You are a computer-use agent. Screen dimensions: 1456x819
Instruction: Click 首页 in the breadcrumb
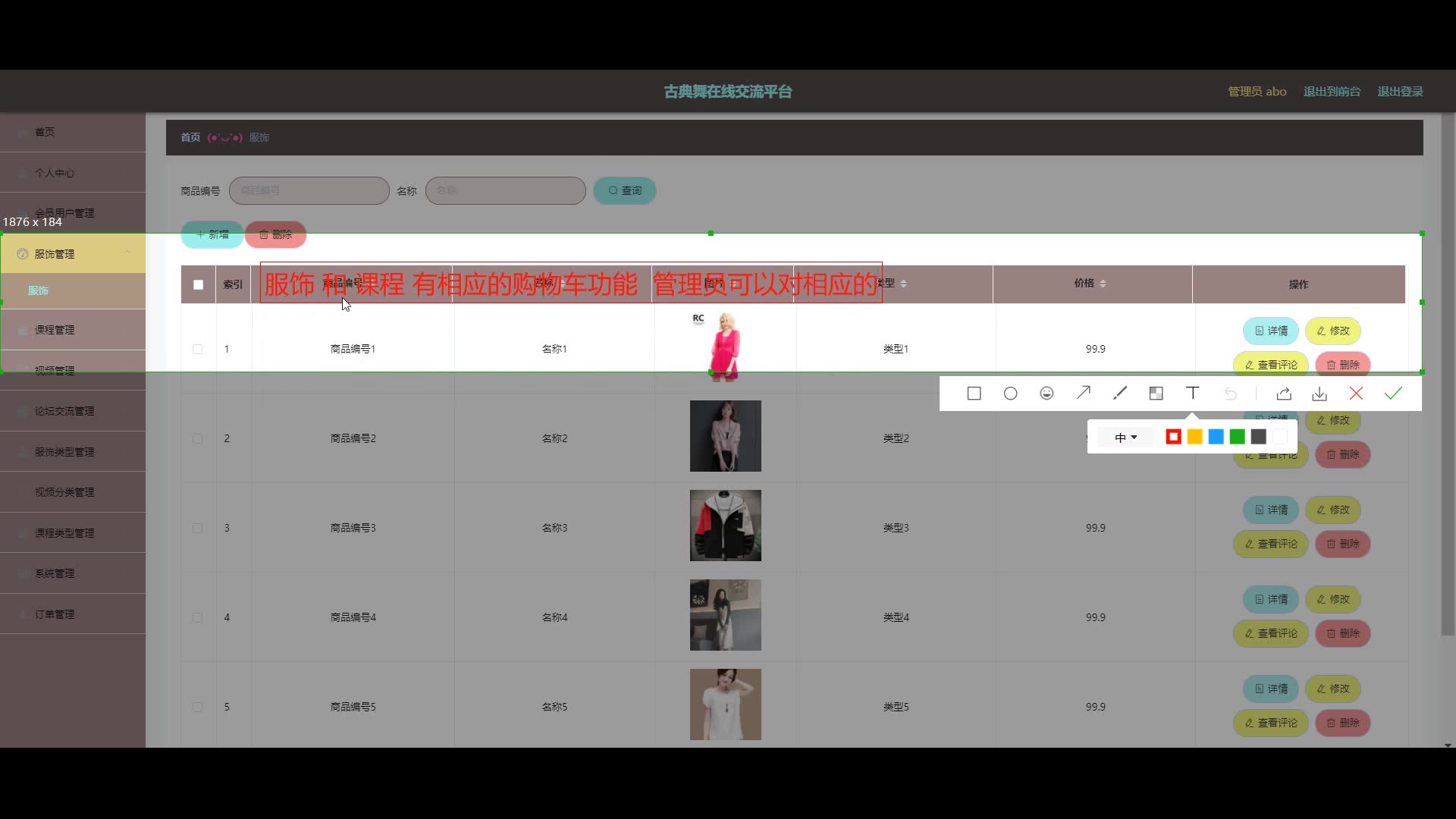point(190,137)
